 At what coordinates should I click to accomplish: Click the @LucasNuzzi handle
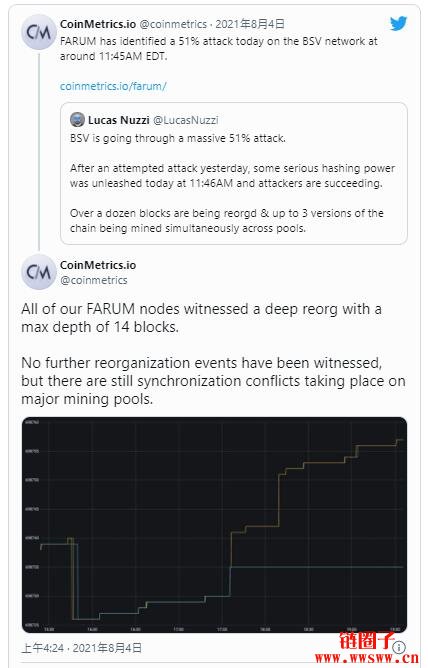tap(185, 120)
